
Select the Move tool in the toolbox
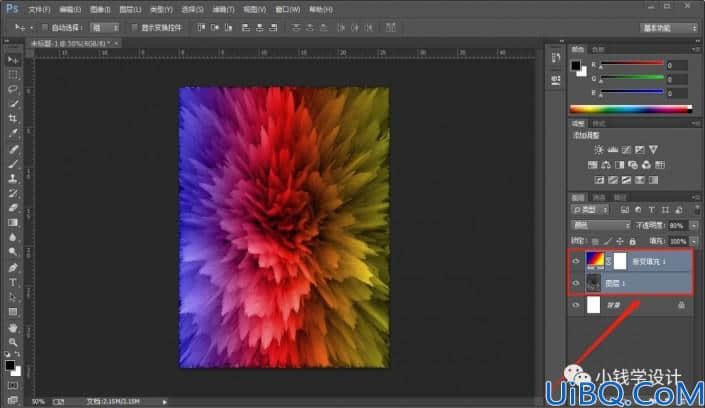coord(13,60)
